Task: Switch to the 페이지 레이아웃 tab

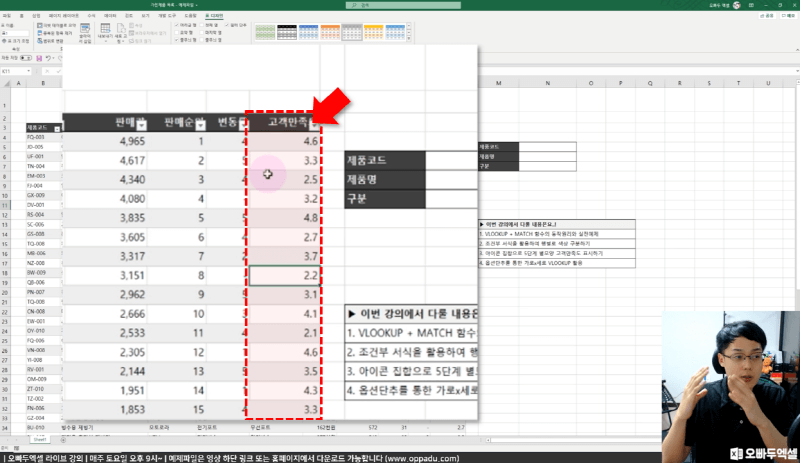Action: (x=64, y=16)
